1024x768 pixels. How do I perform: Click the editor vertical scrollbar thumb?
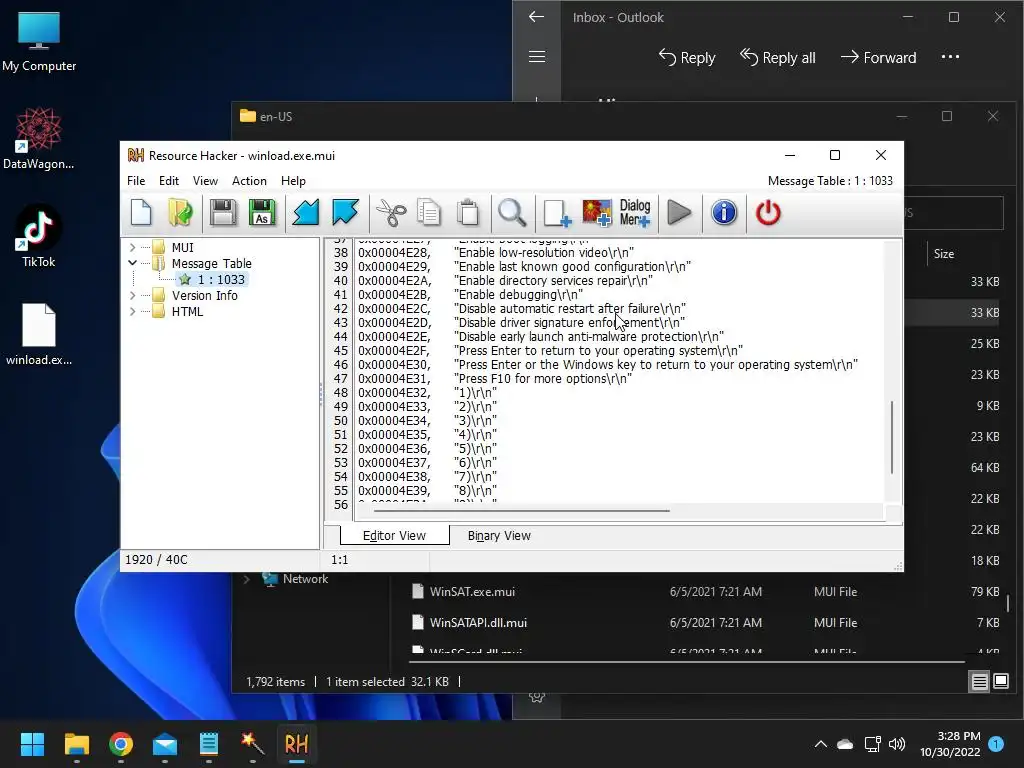click(892, 437)
